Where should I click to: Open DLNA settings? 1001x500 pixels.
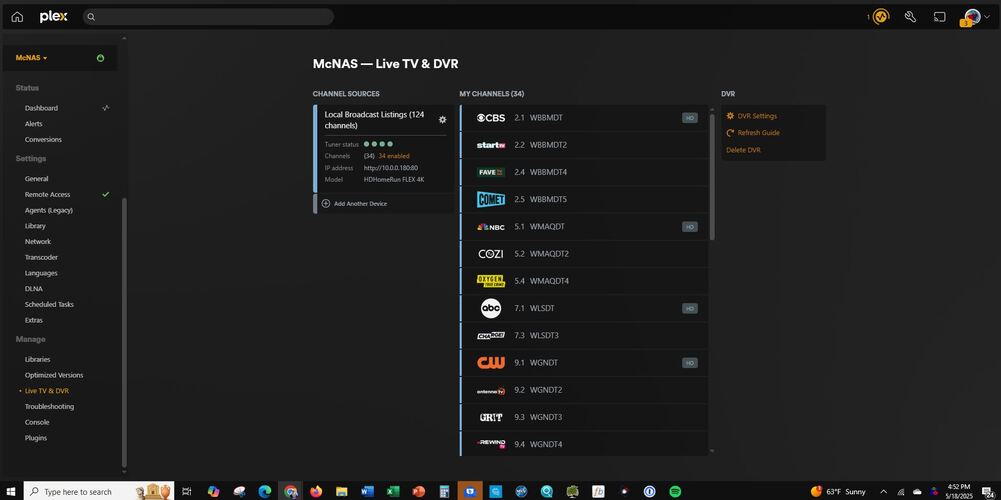pos(34,289)
